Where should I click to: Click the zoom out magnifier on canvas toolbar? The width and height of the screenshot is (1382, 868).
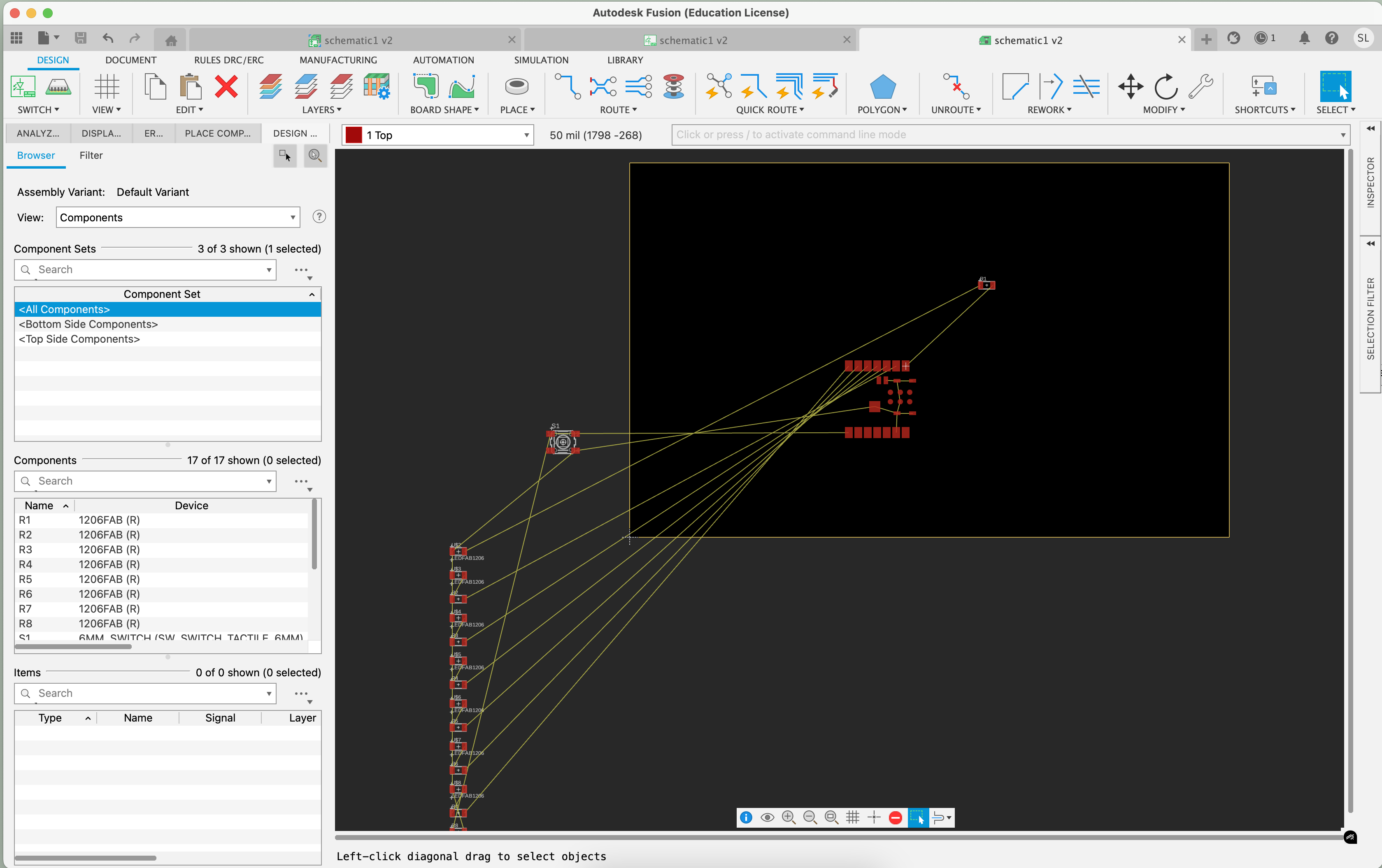[x=810, y=817]
